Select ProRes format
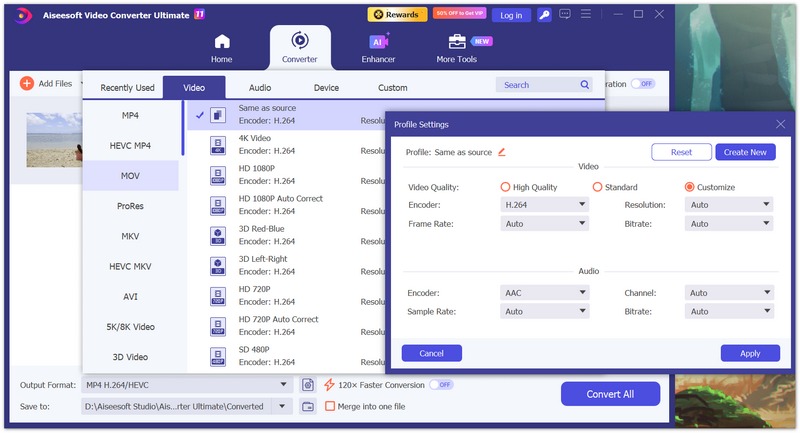This screenshot has height=433, width=800. 130,206
